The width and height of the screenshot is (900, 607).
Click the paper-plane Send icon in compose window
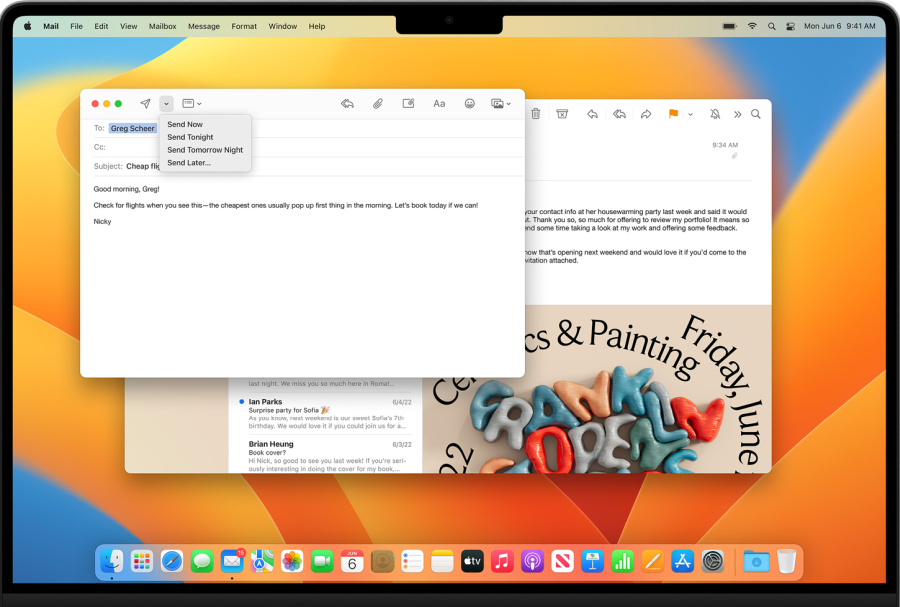tap(145, 103)
